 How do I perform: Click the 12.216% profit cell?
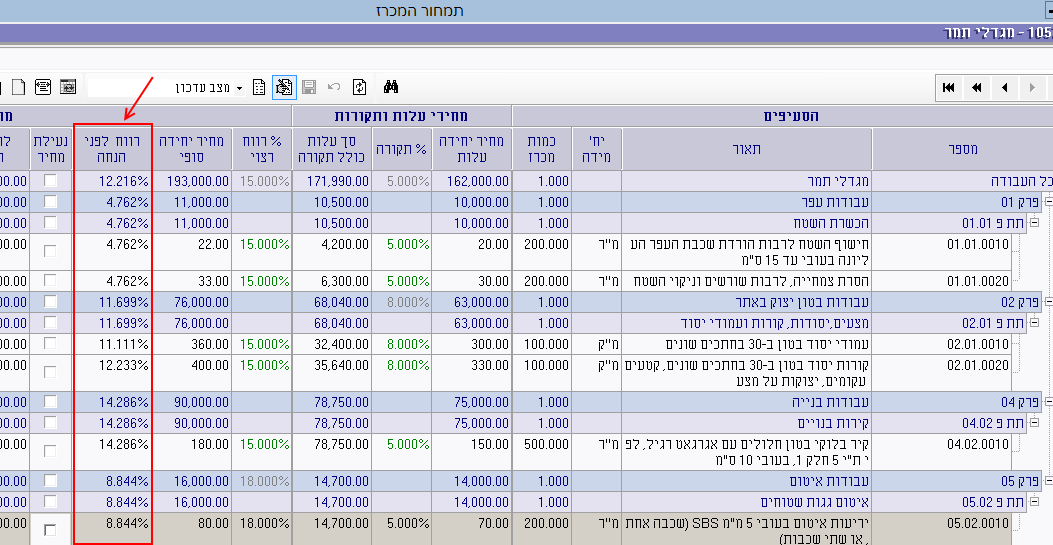coord(113,181)
